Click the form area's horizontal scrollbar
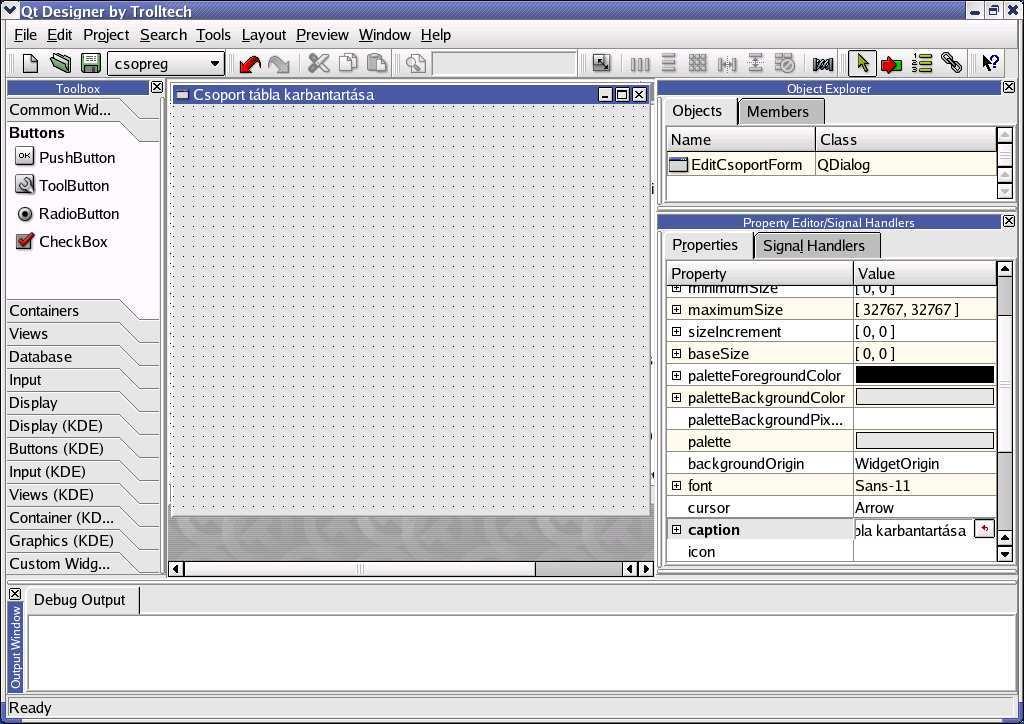The image size is (1024, 724). pyautogui.click(x=411, y=569)
